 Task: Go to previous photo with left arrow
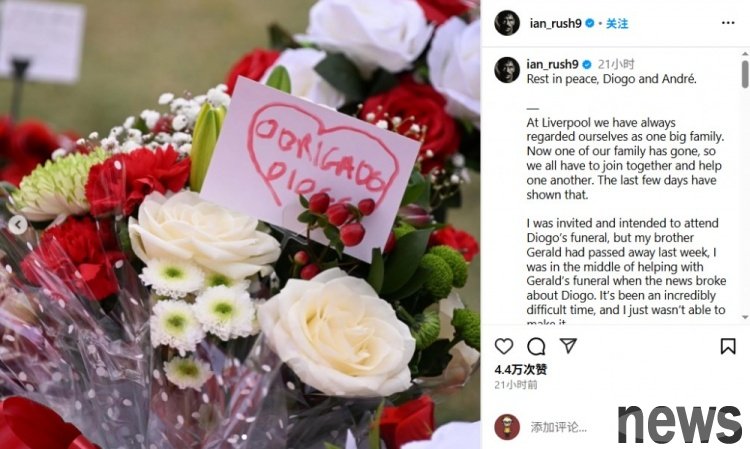18,225
